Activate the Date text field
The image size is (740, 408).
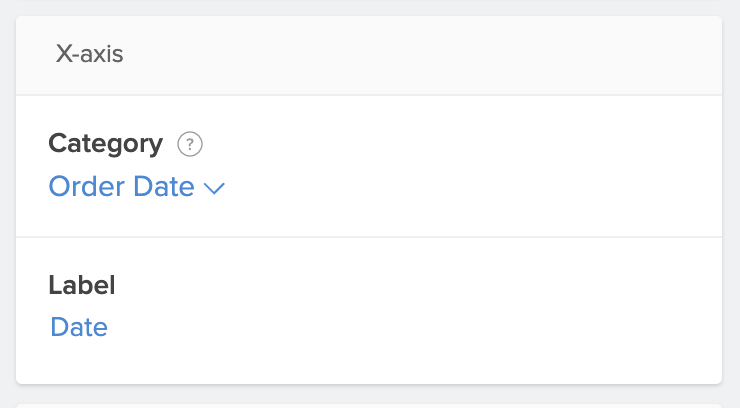[x=79, y=327]
